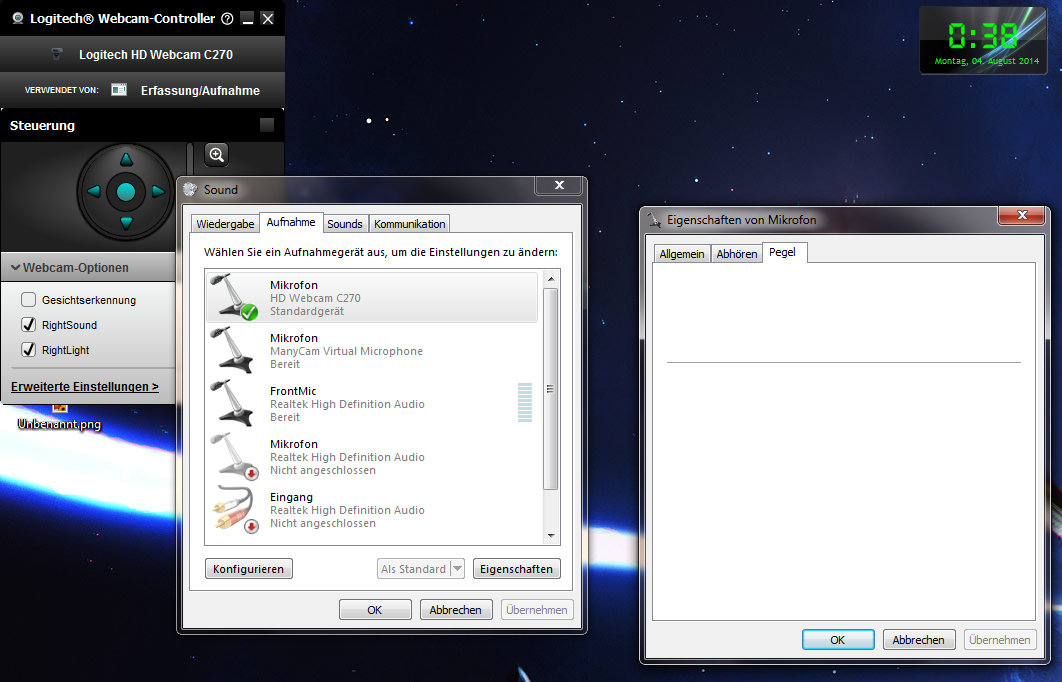Click the Erfassung/Aufnahme application icon
This screenshot has height=682, width=1062.
click(119, 89)
